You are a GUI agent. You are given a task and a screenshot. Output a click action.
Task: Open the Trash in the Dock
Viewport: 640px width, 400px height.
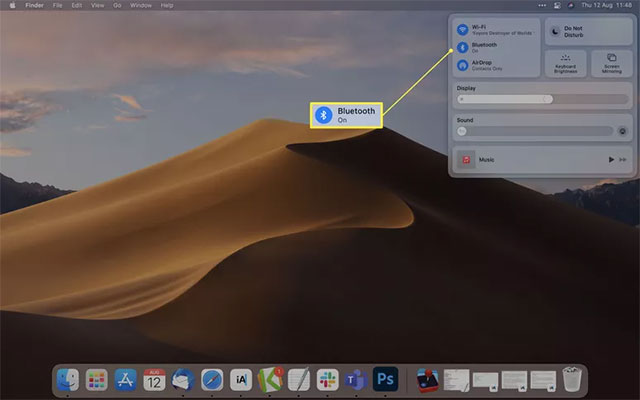click(571, 379)
